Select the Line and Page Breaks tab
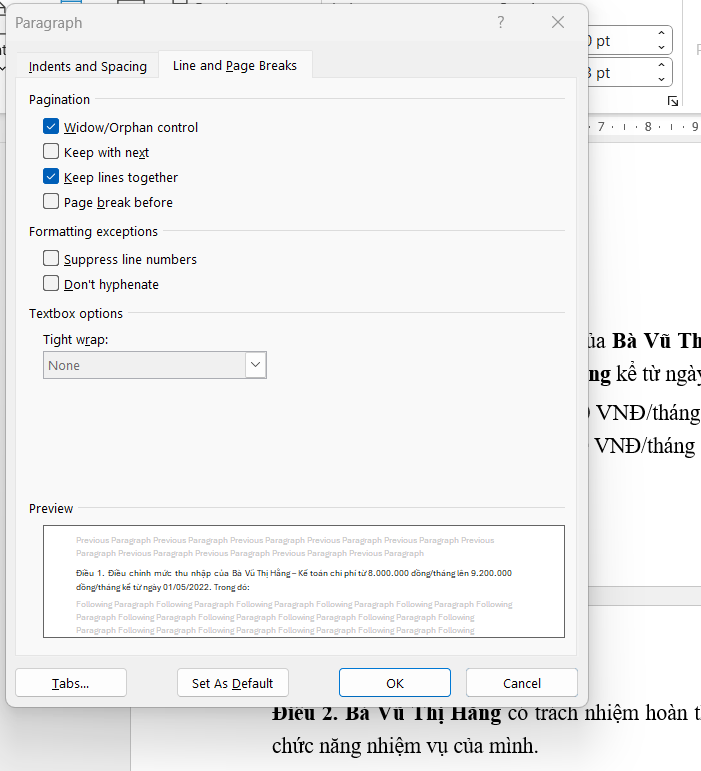The image size is (701, 771). pos(235,65)
